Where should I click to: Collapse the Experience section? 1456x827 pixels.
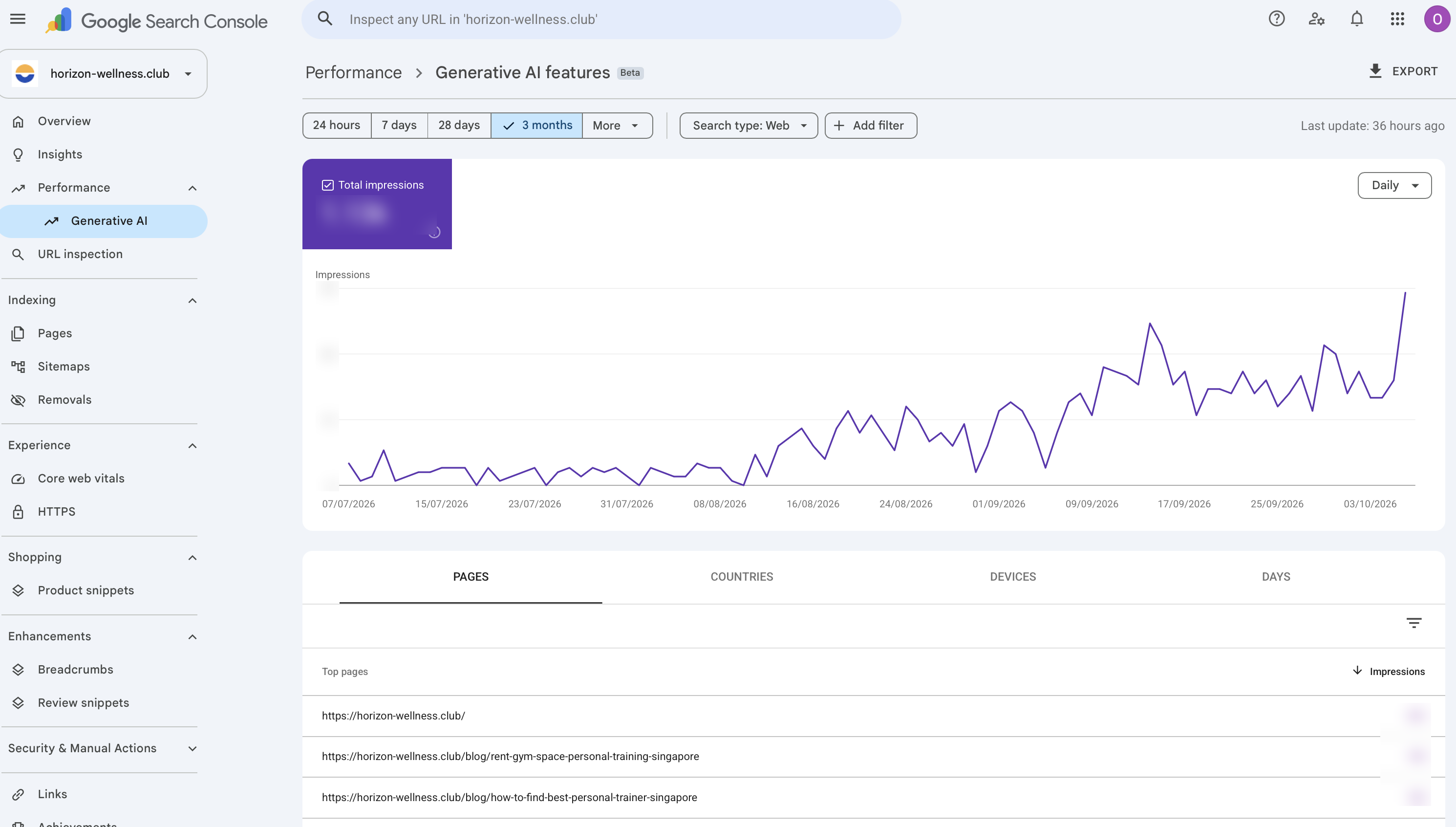tap(193, 446)
